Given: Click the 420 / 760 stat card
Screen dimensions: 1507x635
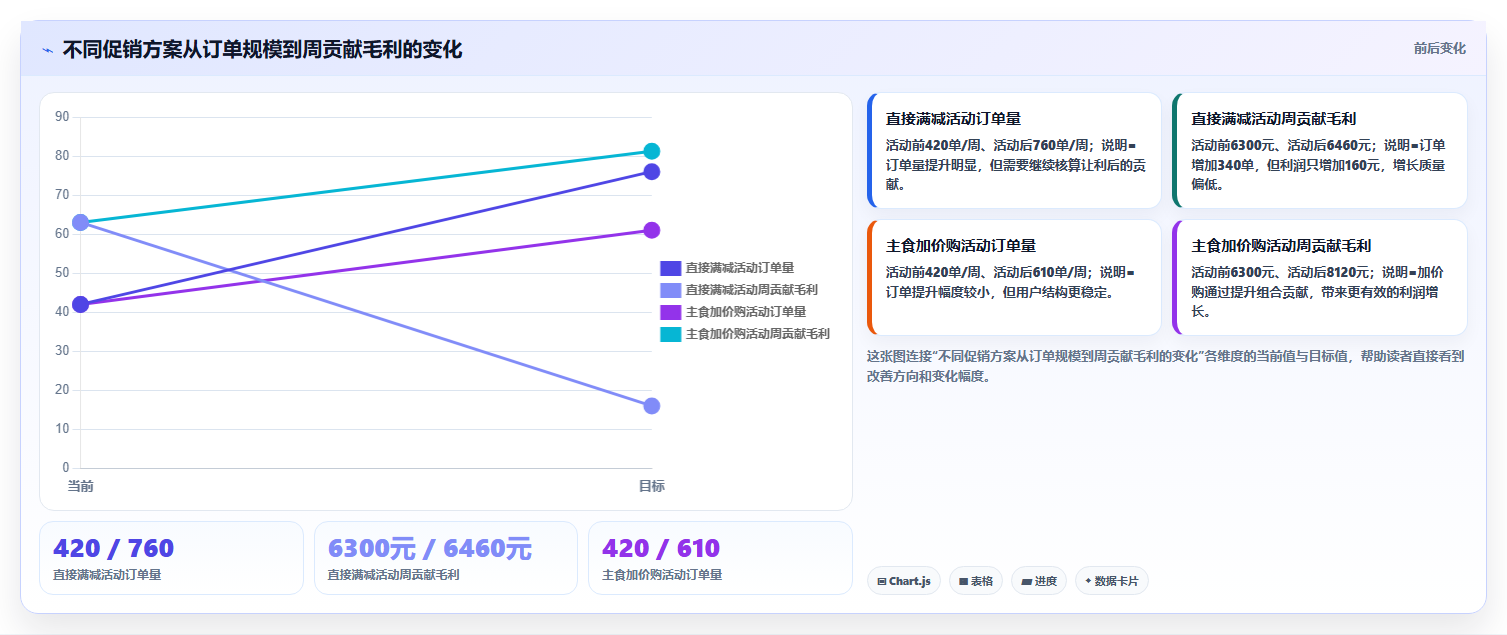Looking at the screenshot, I should (x=171, y=558).
